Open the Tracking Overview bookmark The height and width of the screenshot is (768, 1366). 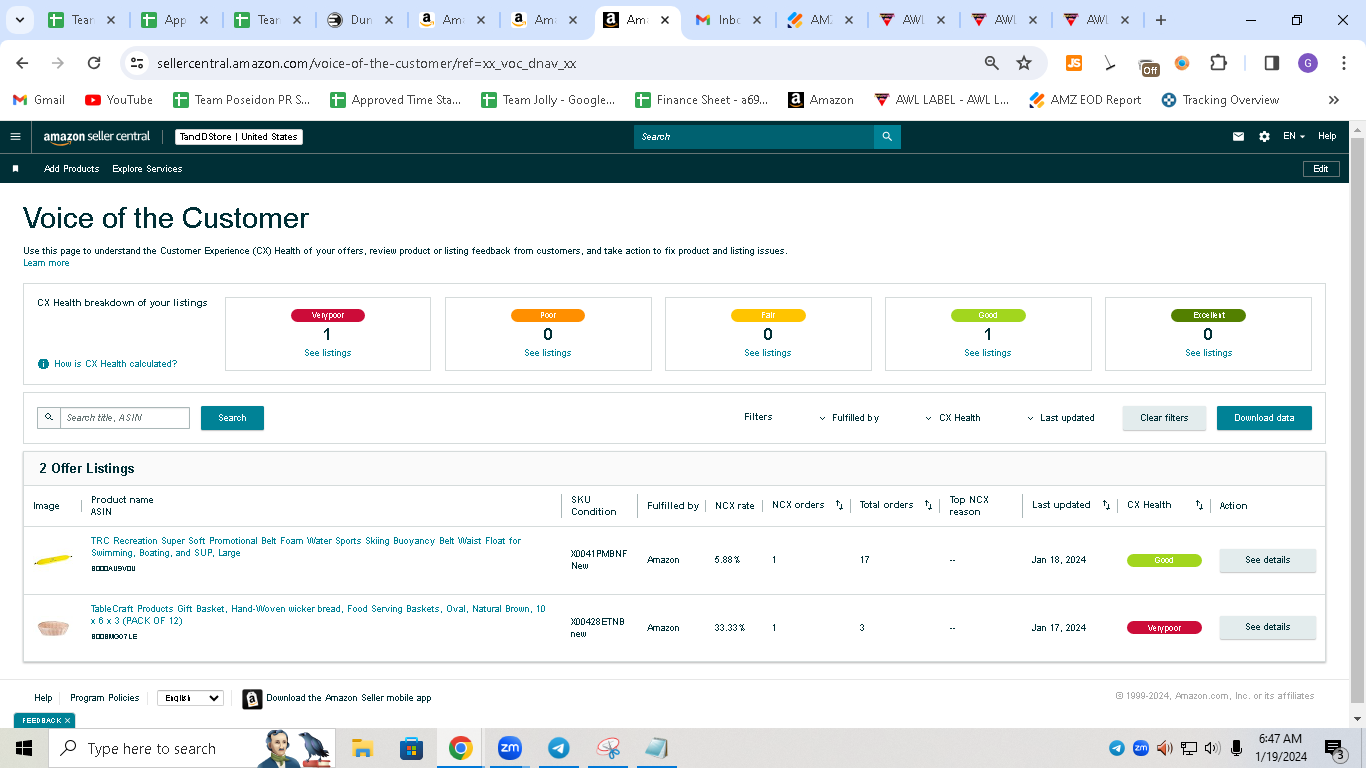1220,100
